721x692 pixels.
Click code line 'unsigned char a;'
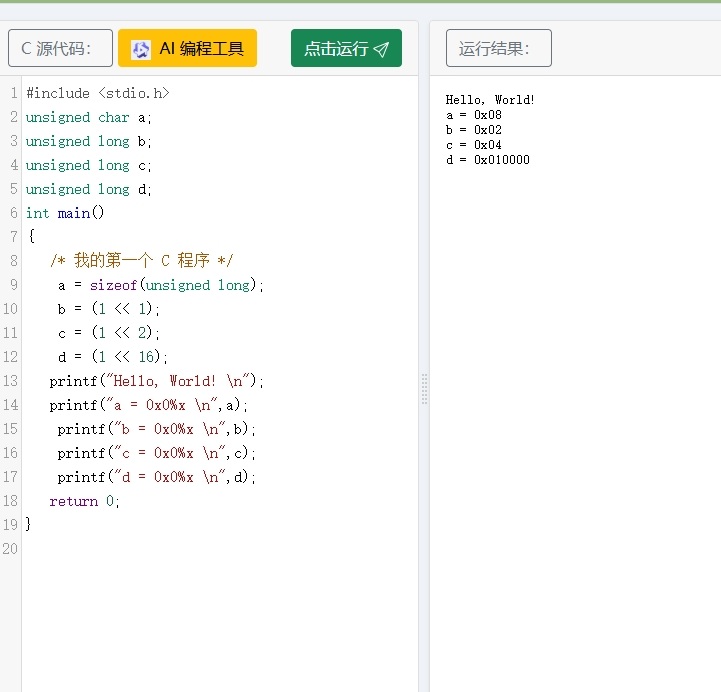point(88,117)
